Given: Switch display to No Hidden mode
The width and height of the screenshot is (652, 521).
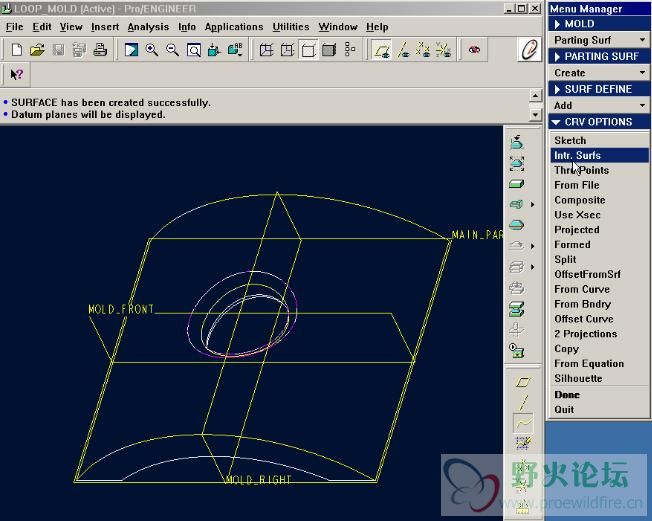Looking at the screenshot, I should point(308,50).
